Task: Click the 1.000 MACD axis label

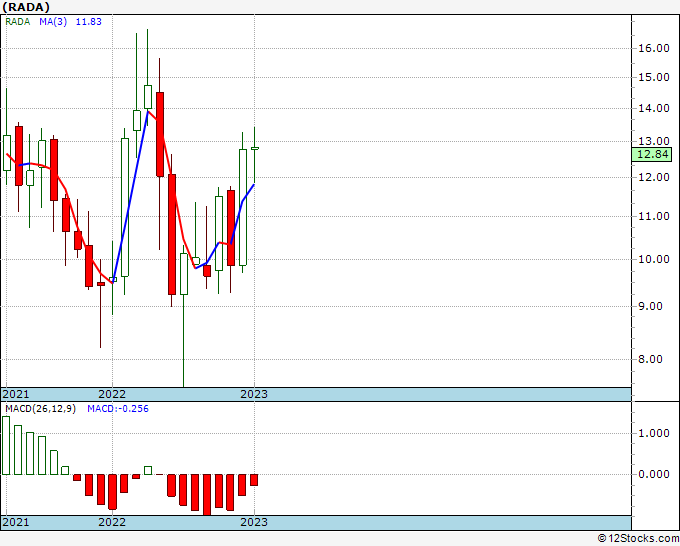Action: [654, 434]
